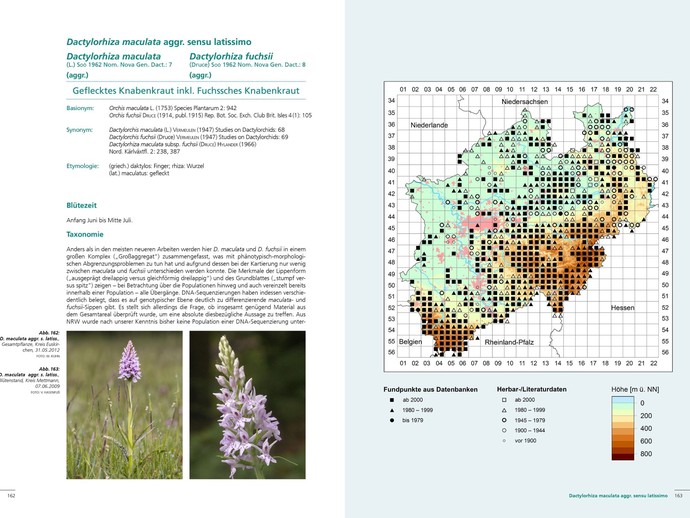Screen dimensions: 690x518
Task: Click the heading 'Gefleckles Knabenkraut inkl. Fuchssches Knabenkraut'
Action: [x=186, y=91]
